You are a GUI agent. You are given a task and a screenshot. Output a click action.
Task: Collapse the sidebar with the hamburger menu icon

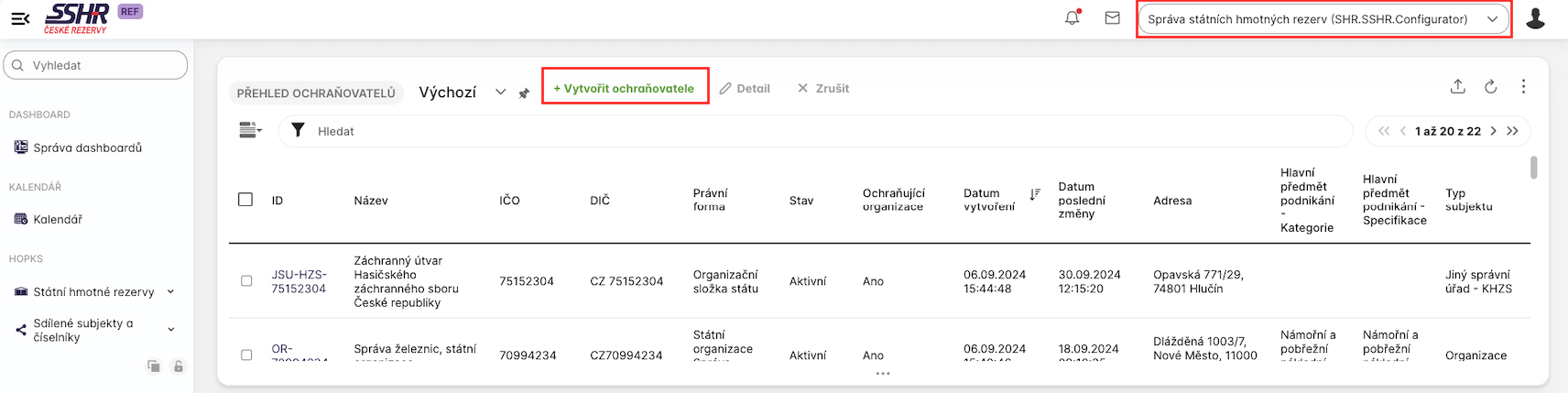click(20, 18)
